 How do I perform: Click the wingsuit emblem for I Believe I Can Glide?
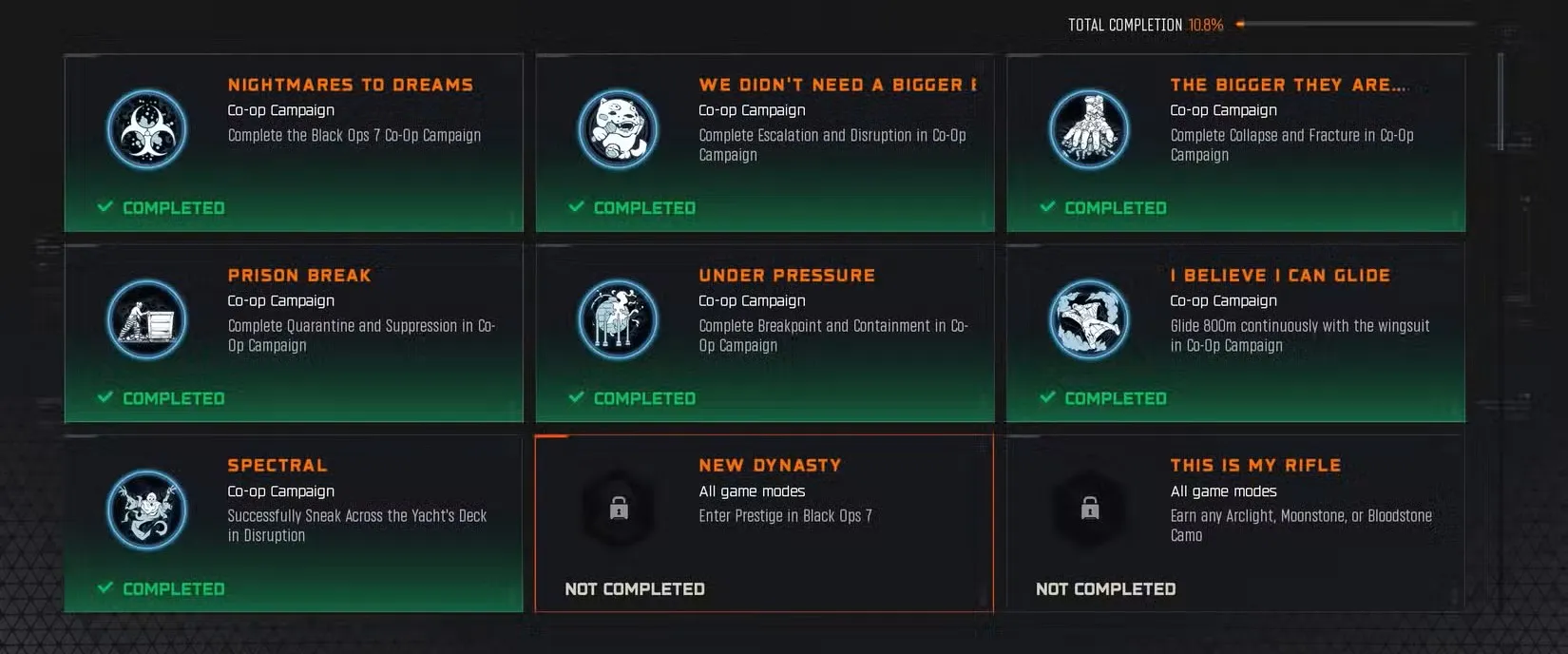[x=1088, y=319]
